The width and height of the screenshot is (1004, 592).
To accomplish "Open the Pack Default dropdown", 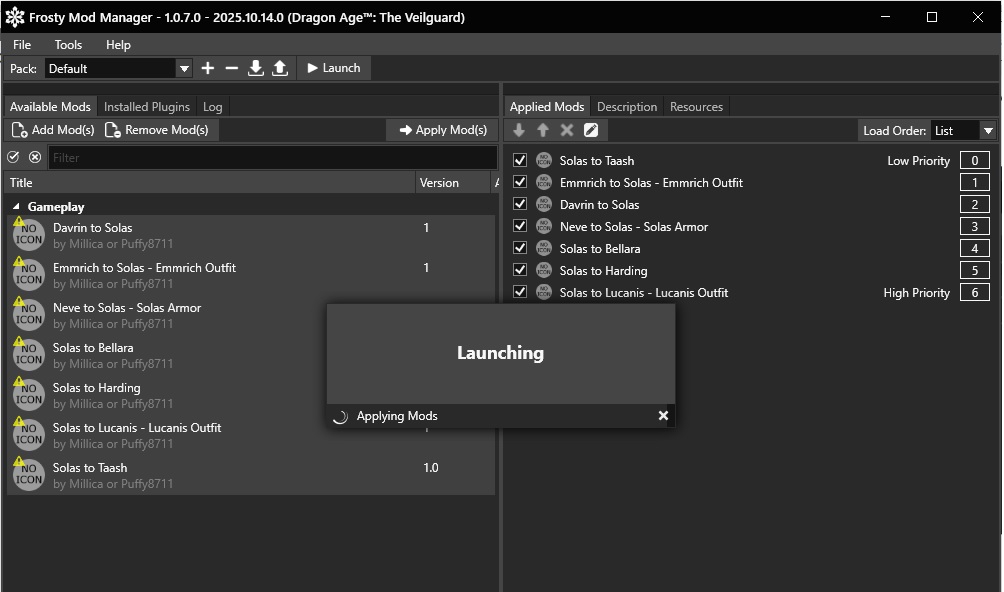I will pos(119,68).
